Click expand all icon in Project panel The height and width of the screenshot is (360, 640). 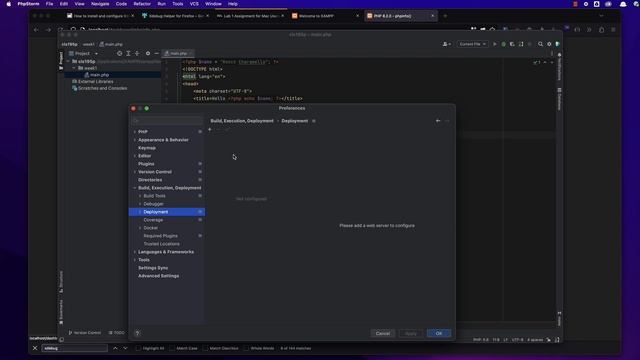click(128, 53)
